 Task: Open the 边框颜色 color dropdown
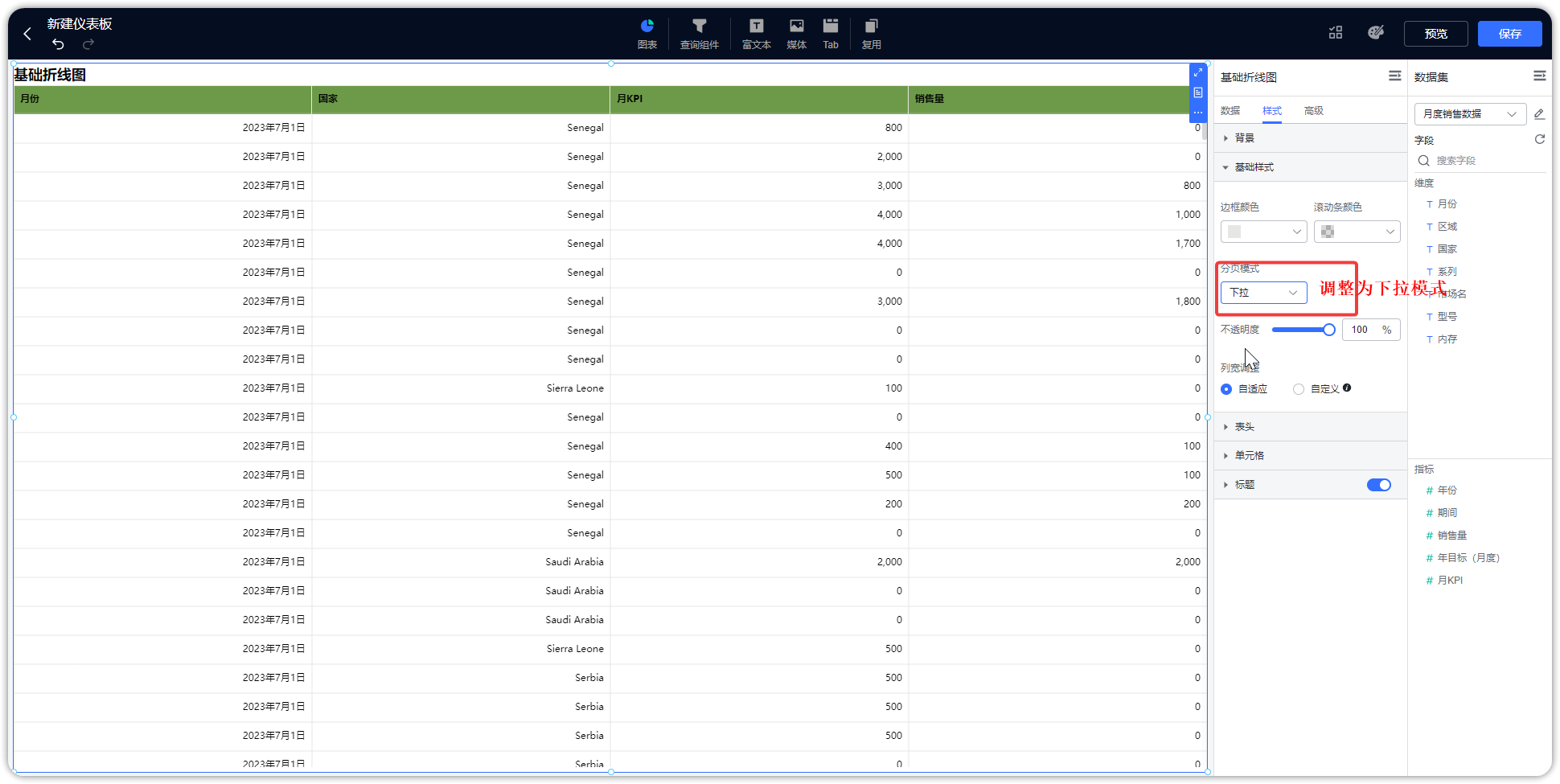click(x=1263, y=232)
